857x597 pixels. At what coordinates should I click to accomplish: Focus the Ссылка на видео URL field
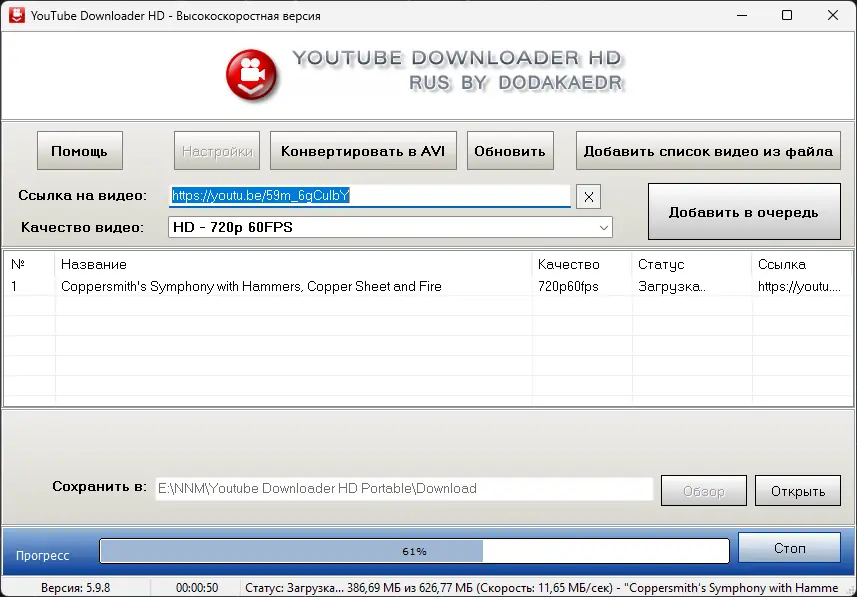(370, 196)
